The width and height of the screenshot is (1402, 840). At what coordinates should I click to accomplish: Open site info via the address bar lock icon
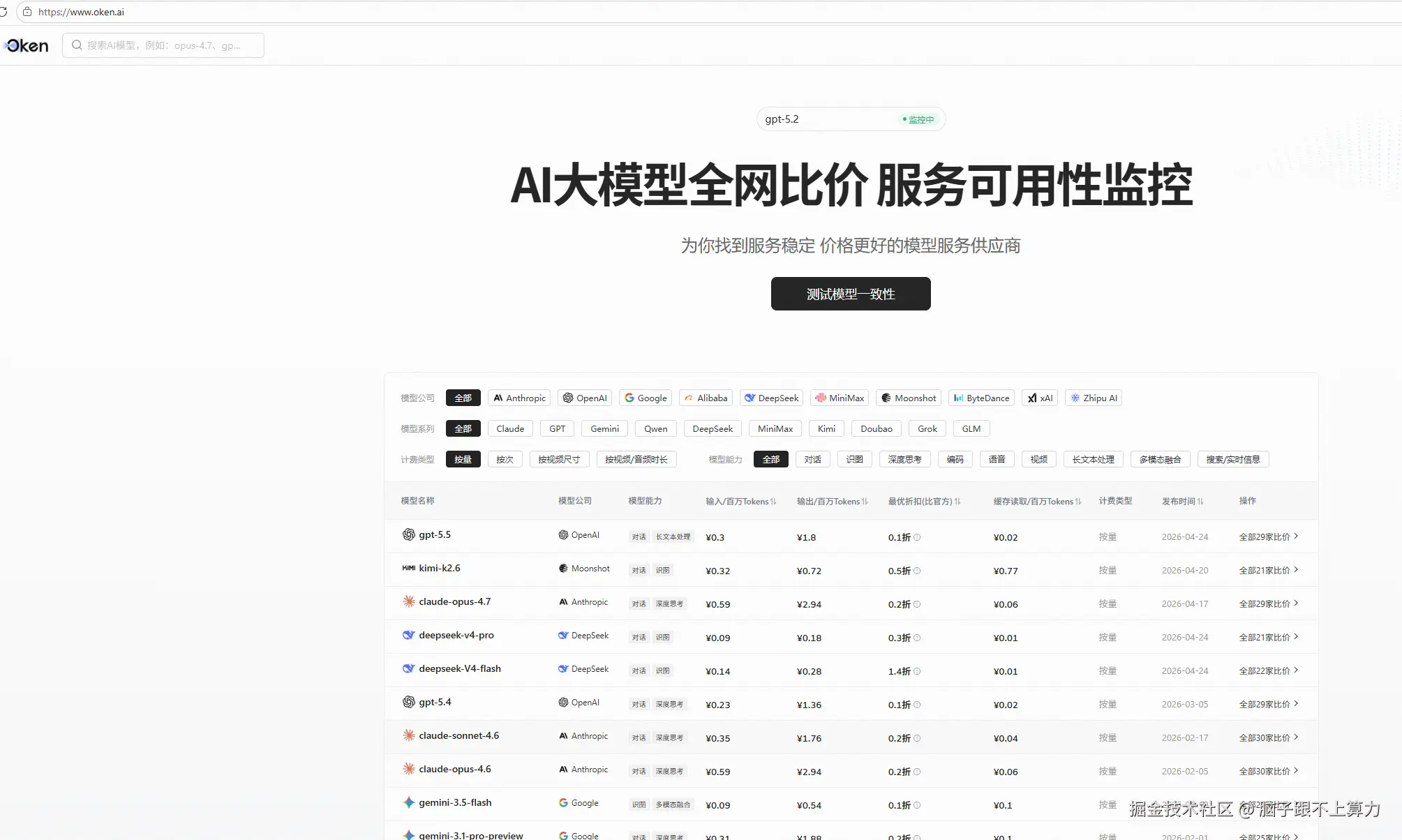pos(27,12)
